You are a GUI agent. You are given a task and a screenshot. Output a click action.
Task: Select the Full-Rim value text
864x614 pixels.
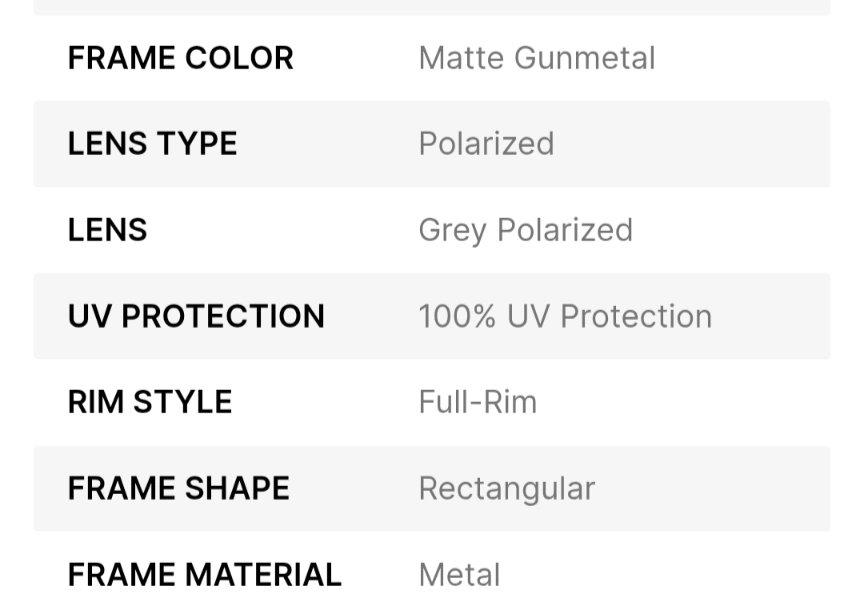pyautogui.click(x=477, y=402)
